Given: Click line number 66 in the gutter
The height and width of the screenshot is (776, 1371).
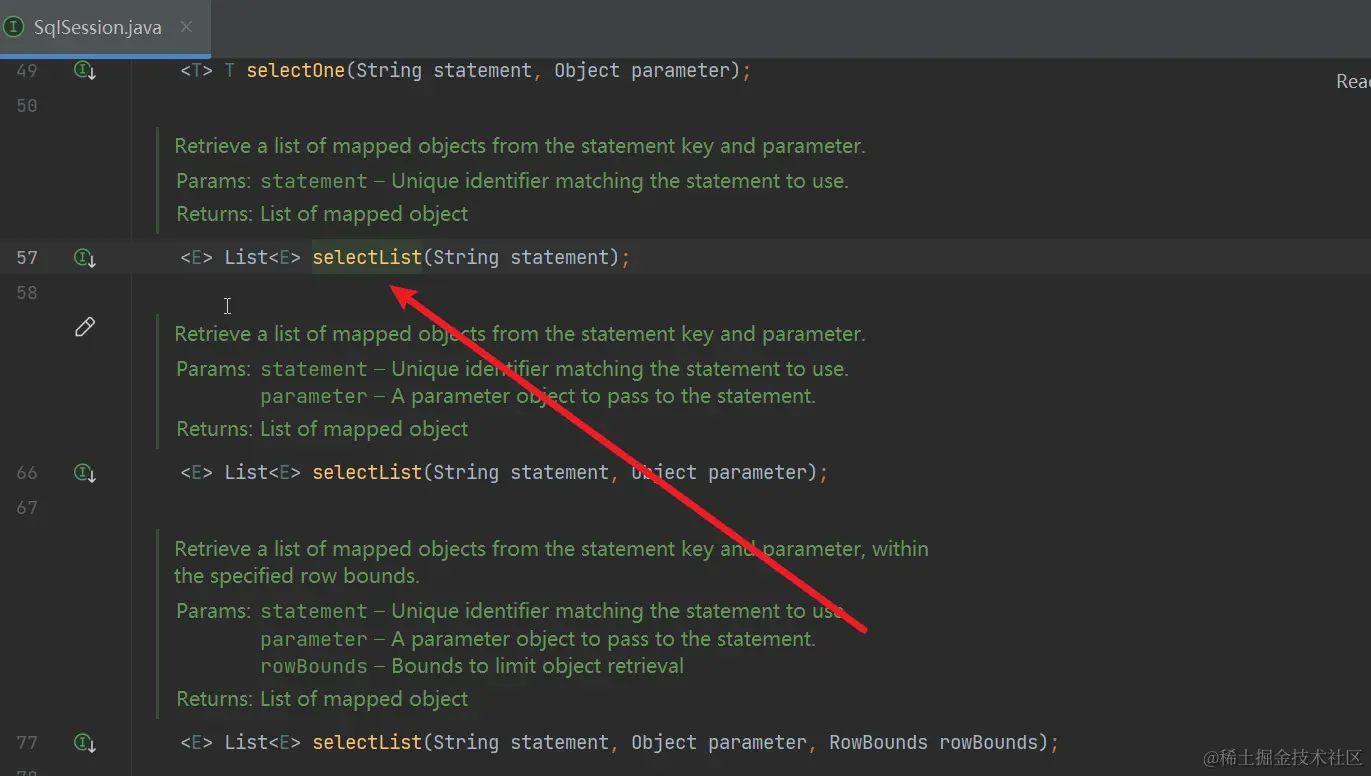Looking at the screenshot, I should tap(27, 473).
